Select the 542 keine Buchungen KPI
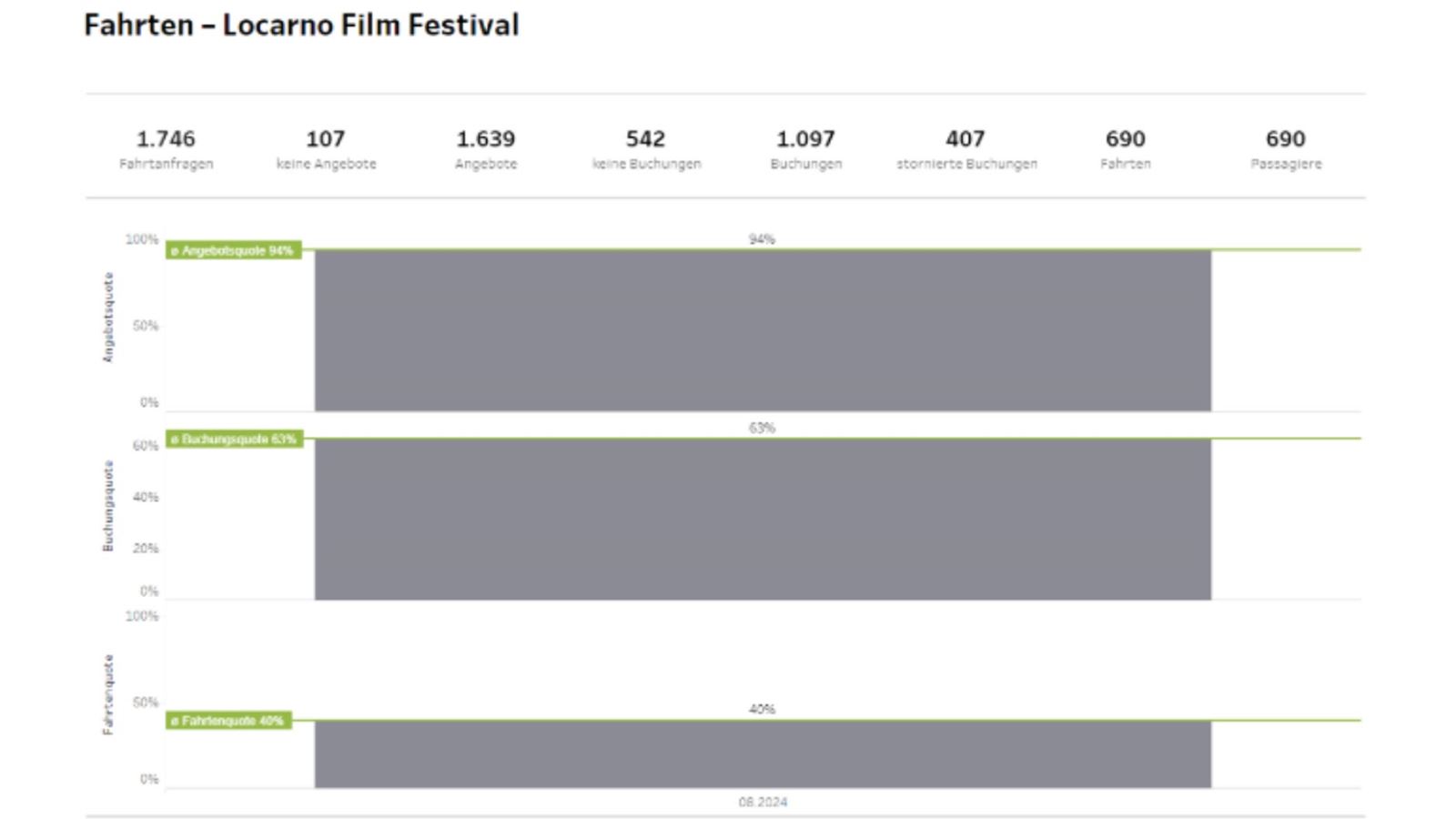The height and width of the screenshot is (819, 1456). pos(645,139)
